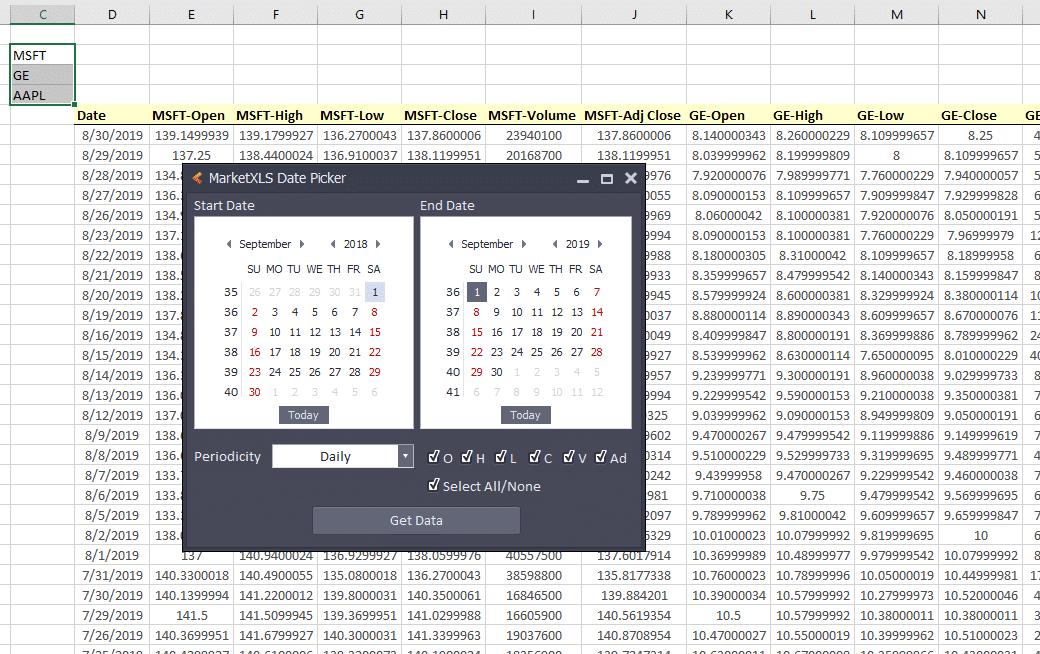Image resolution: width=1040 pixels, height=654 pixels.
Task: Click the MSFT-Volume header cell
Action: point(533,115)
